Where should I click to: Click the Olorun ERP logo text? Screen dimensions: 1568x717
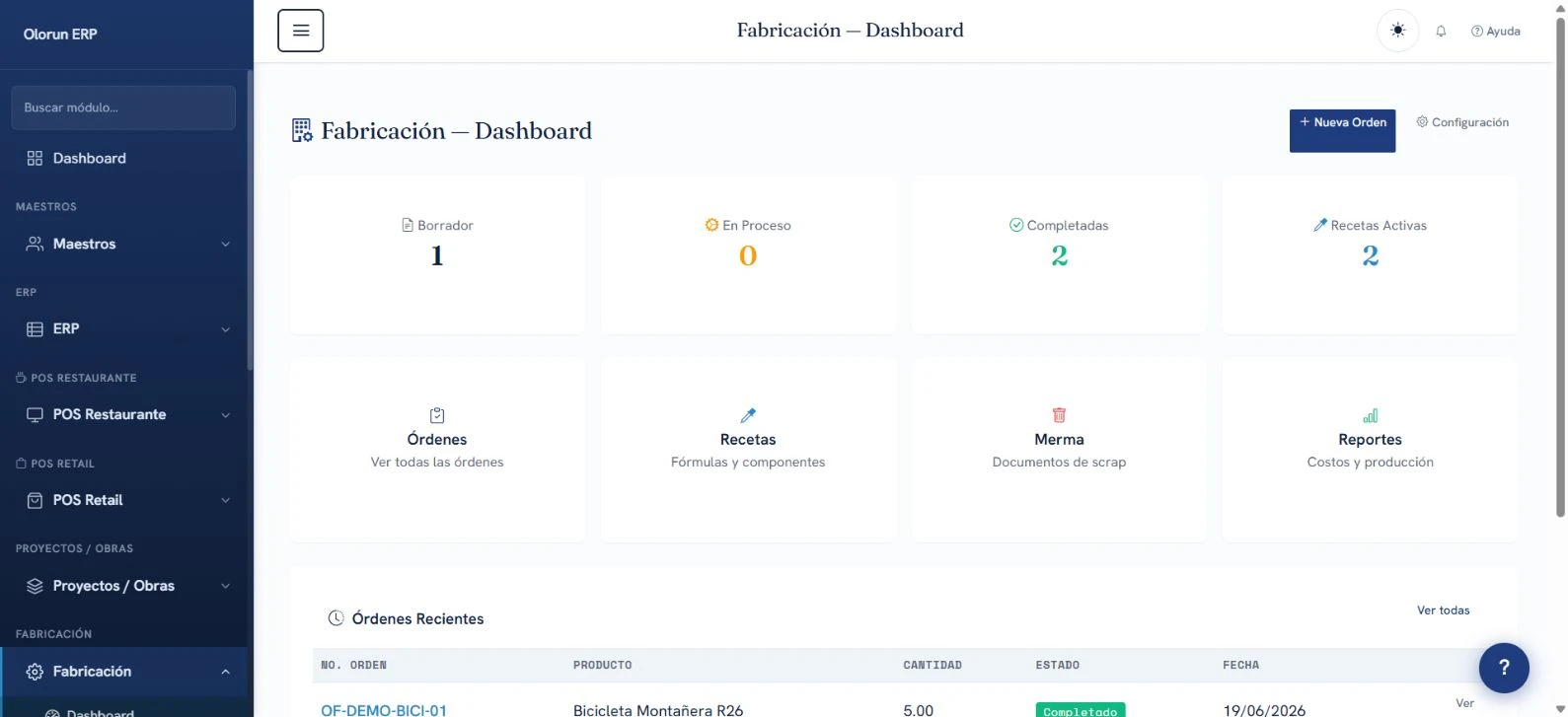pos(60,34)
